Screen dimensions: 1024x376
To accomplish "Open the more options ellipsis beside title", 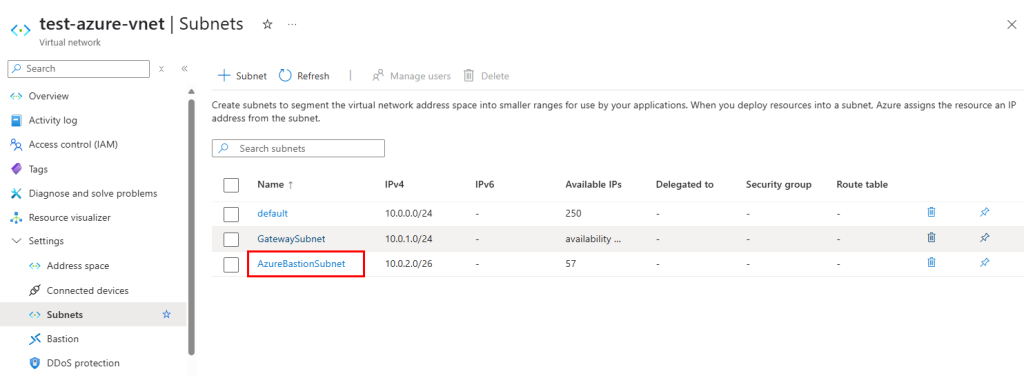I will click(292, 24).
